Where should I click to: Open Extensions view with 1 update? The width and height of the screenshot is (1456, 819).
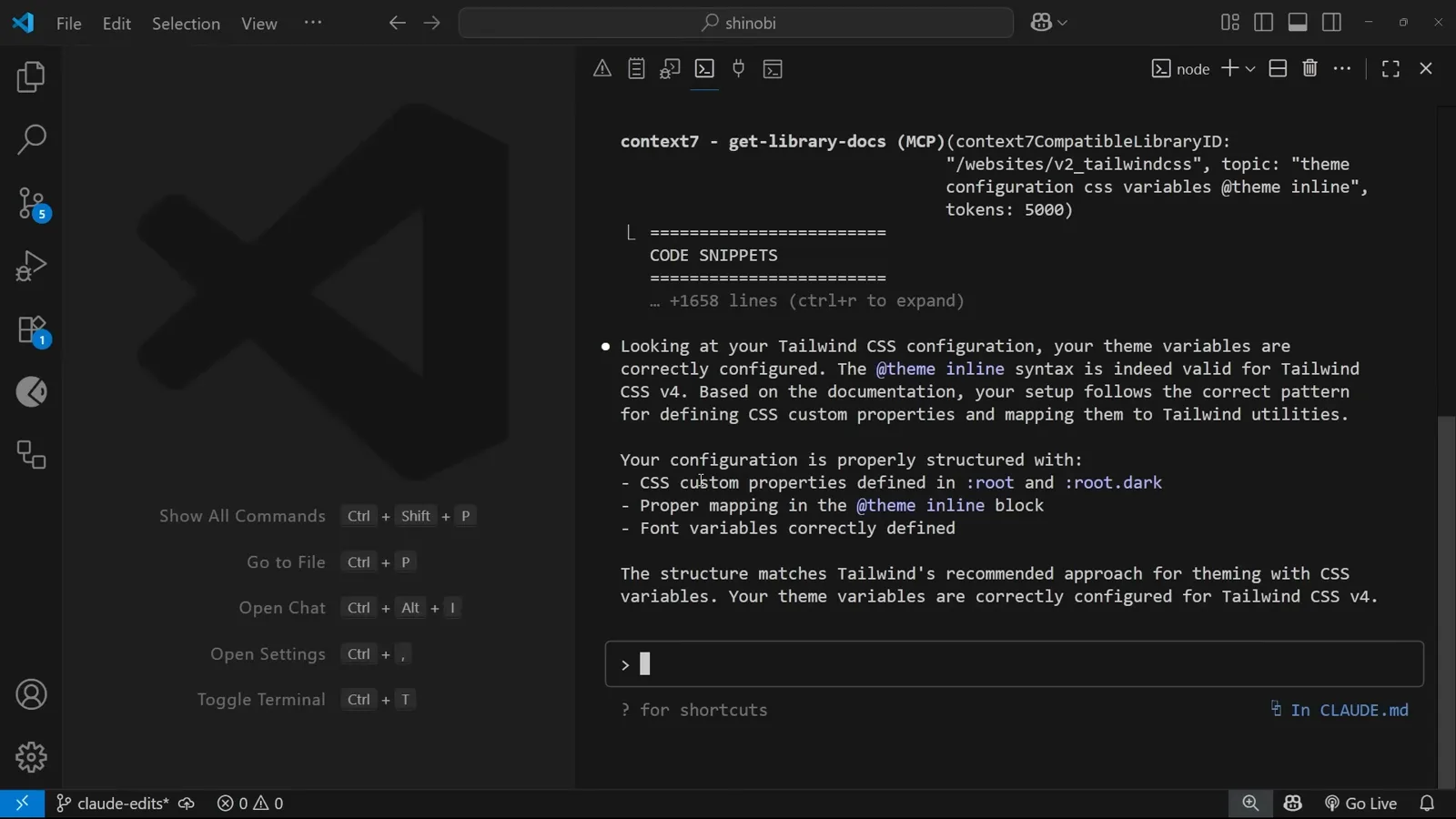point(33,330)
